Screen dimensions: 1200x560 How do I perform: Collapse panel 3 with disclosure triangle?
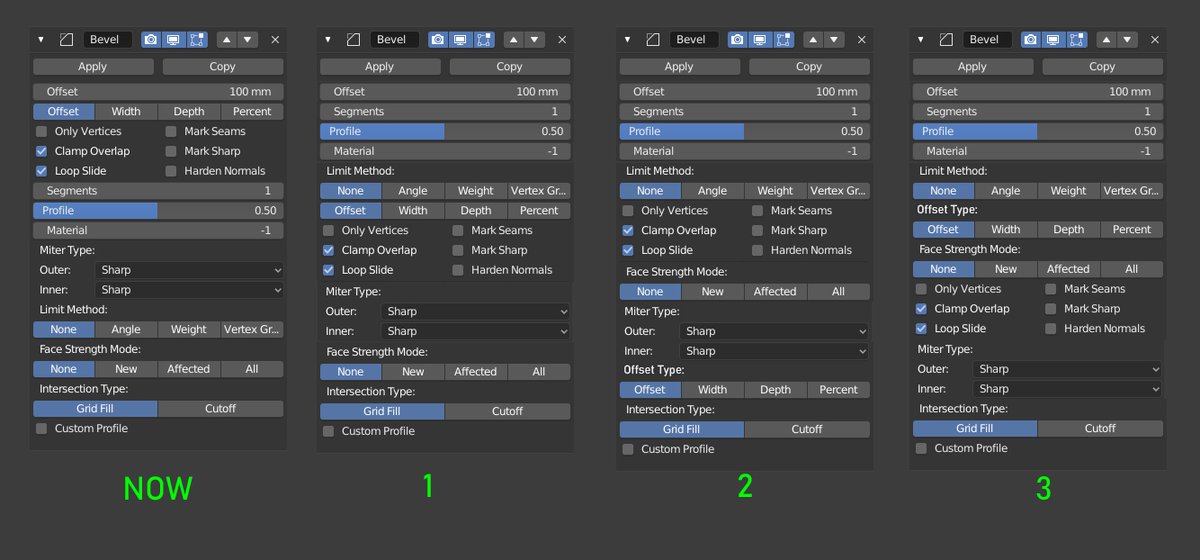tap(920, 40)
